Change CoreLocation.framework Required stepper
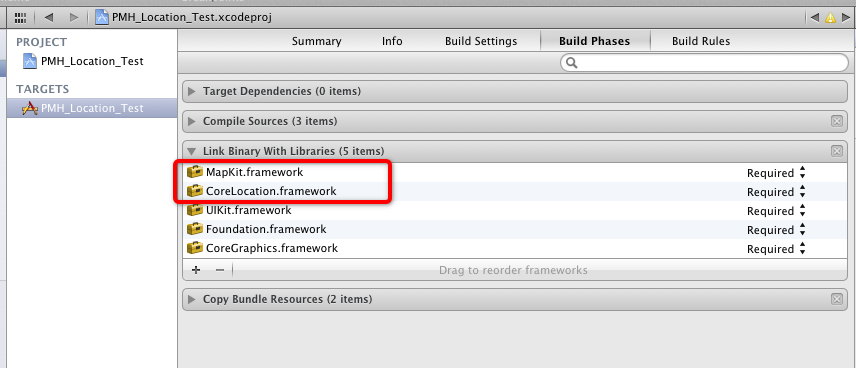The width and height of the screenshot is (856, 368). (x=802, y=192)
